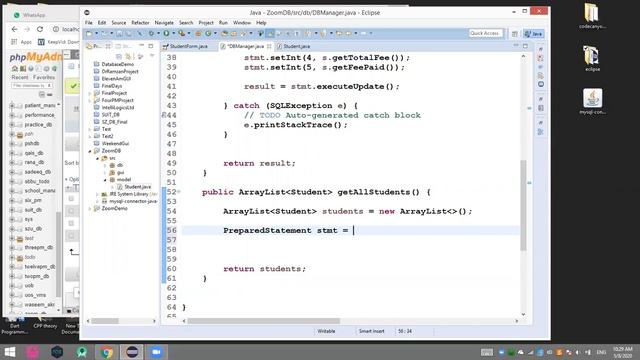This screenshot has width=640, height=360.
Task: Click the Open Perspective icon
Action: click(x=515, y=34)
